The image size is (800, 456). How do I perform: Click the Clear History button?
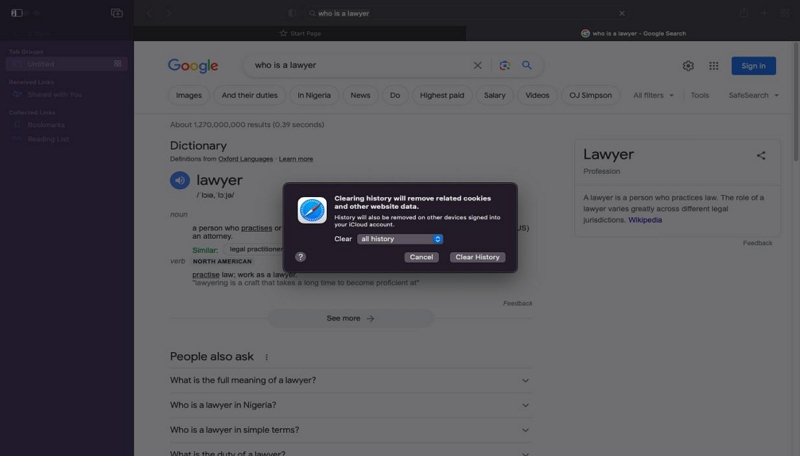click(478, 257)
